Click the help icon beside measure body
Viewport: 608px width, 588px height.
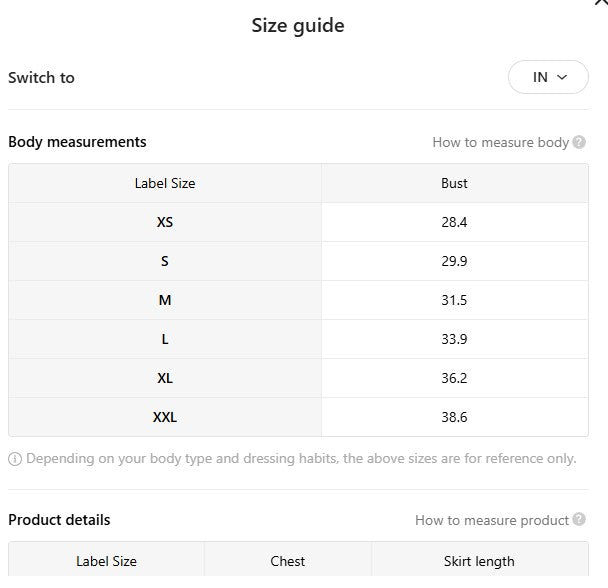pos(579,142)
